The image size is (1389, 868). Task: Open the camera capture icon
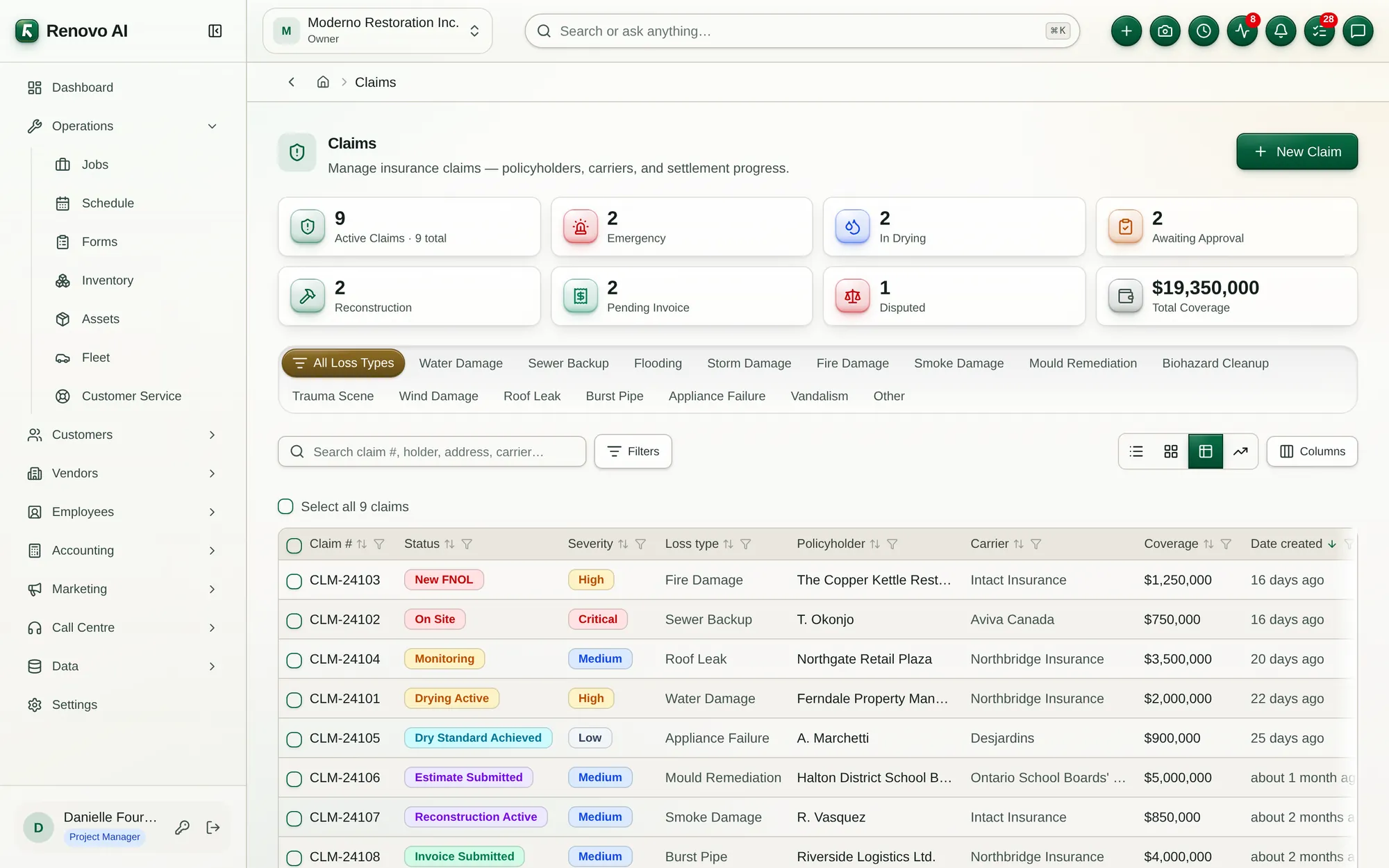click(1165, 31)
